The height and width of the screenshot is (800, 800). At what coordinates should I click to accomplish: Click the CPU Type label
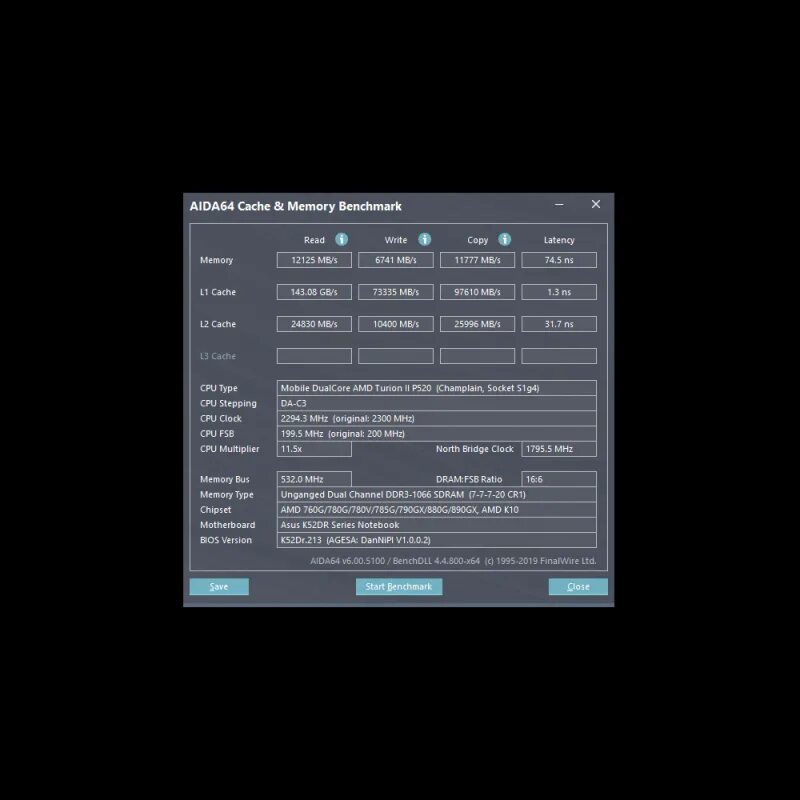(219, 388)
